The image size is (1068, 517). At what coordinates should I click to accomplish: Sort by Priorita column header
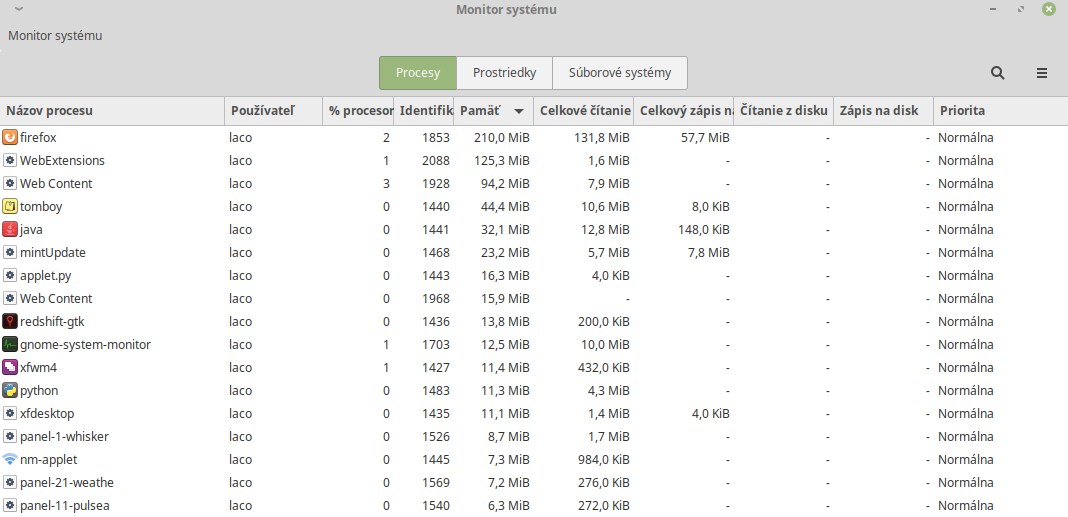tap(961, 111)
